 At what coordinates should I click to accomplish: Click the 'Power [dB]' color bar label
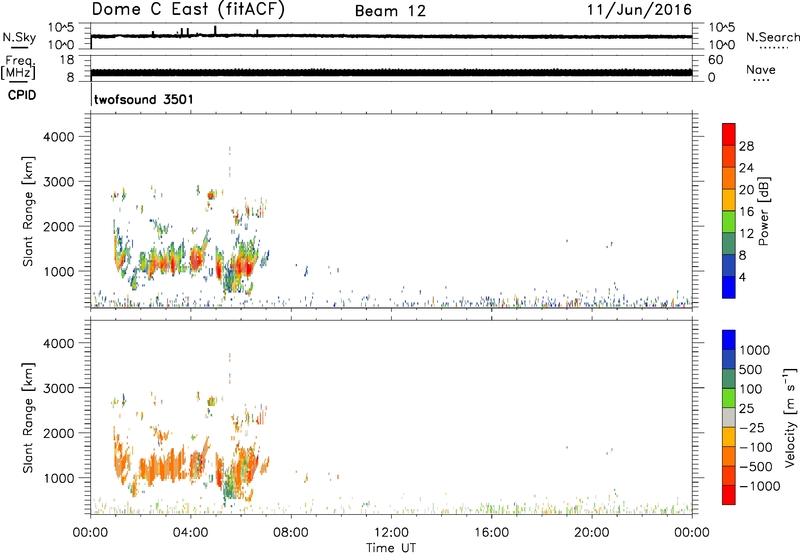pos(764,211)
